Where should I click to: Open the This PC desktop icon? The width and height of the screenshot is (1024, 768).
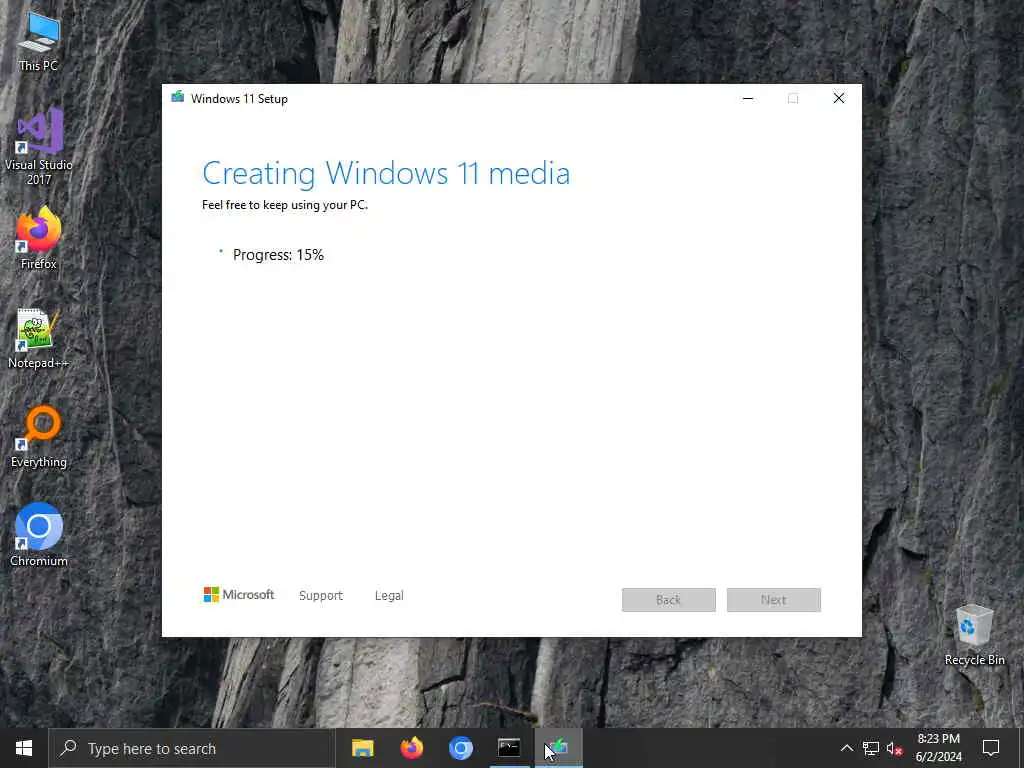click(39, 42)
